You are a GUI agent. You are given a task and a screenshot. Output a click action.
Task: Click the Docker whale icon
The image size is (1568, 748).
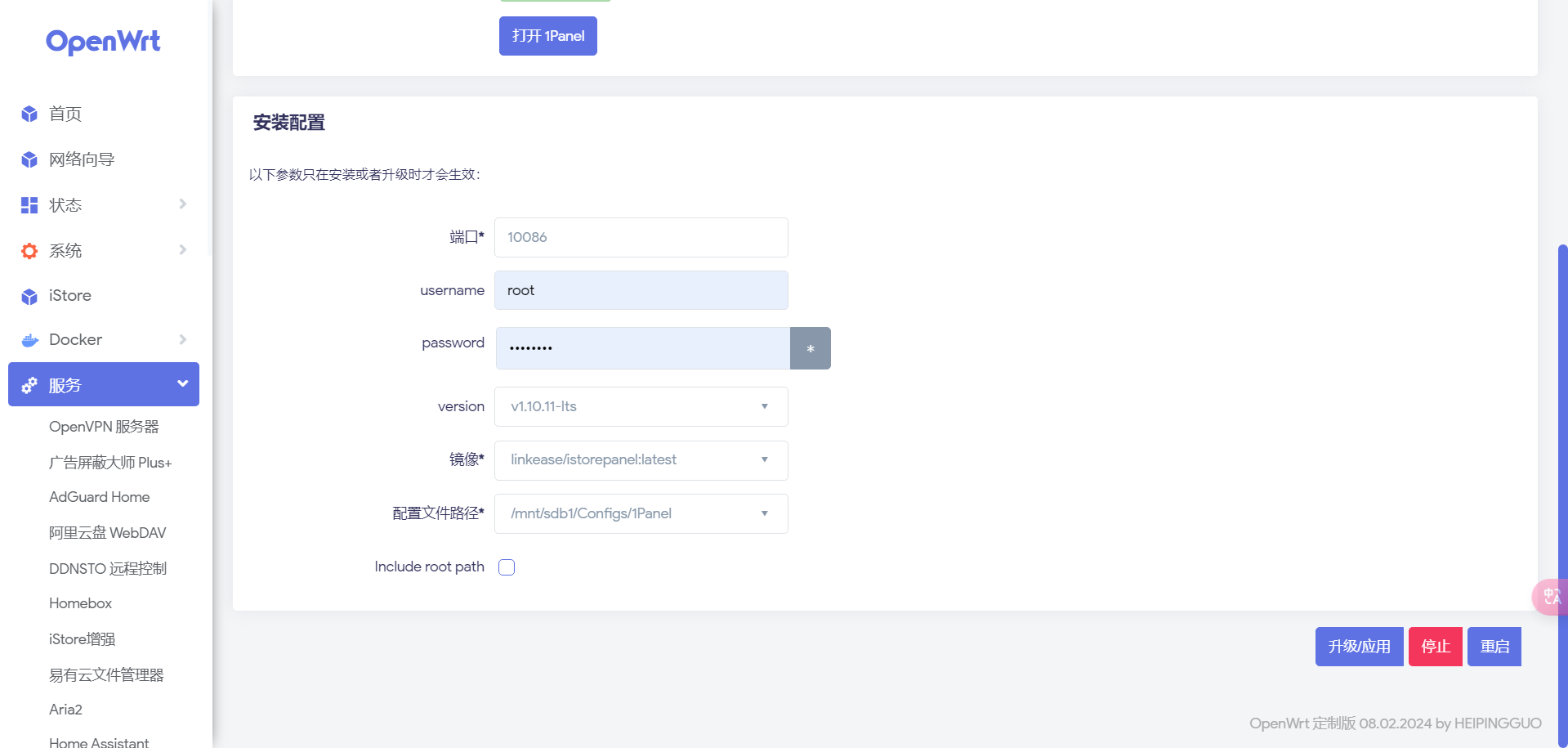click(x=29, y=340)
